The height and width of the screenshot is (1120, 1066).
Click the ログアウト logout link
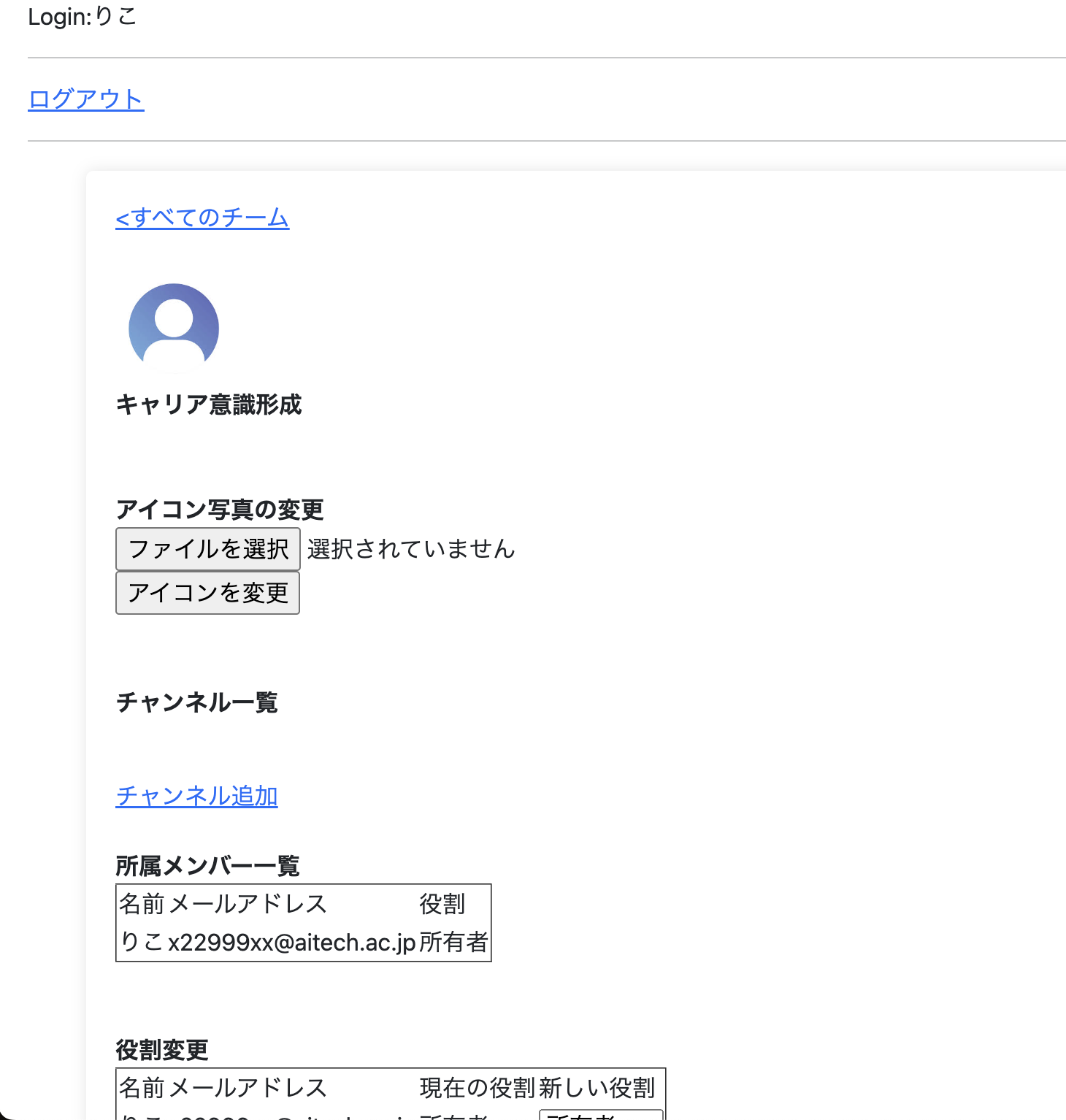86,99
